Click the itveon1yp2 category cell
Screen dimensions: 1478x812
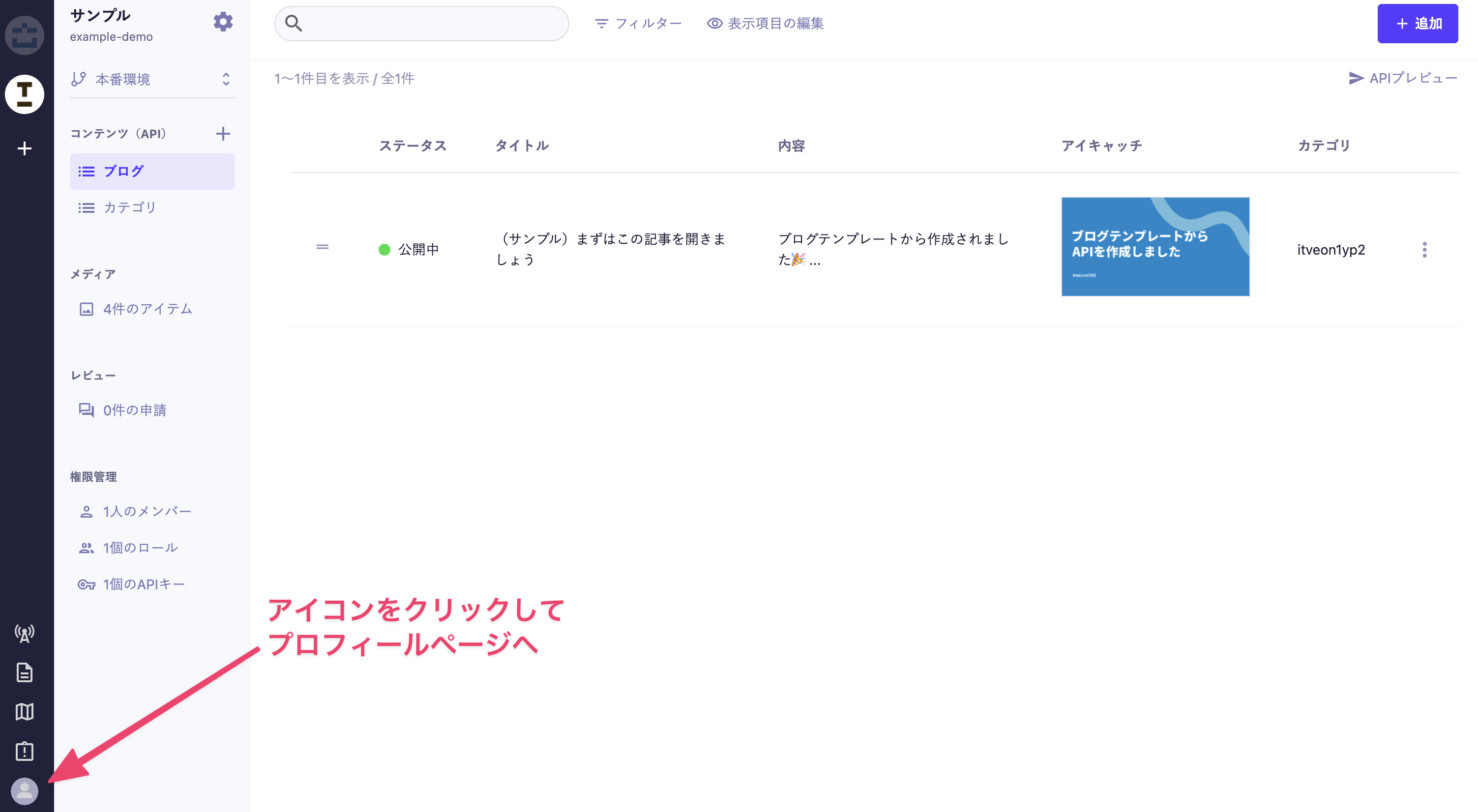point(1331,250)
